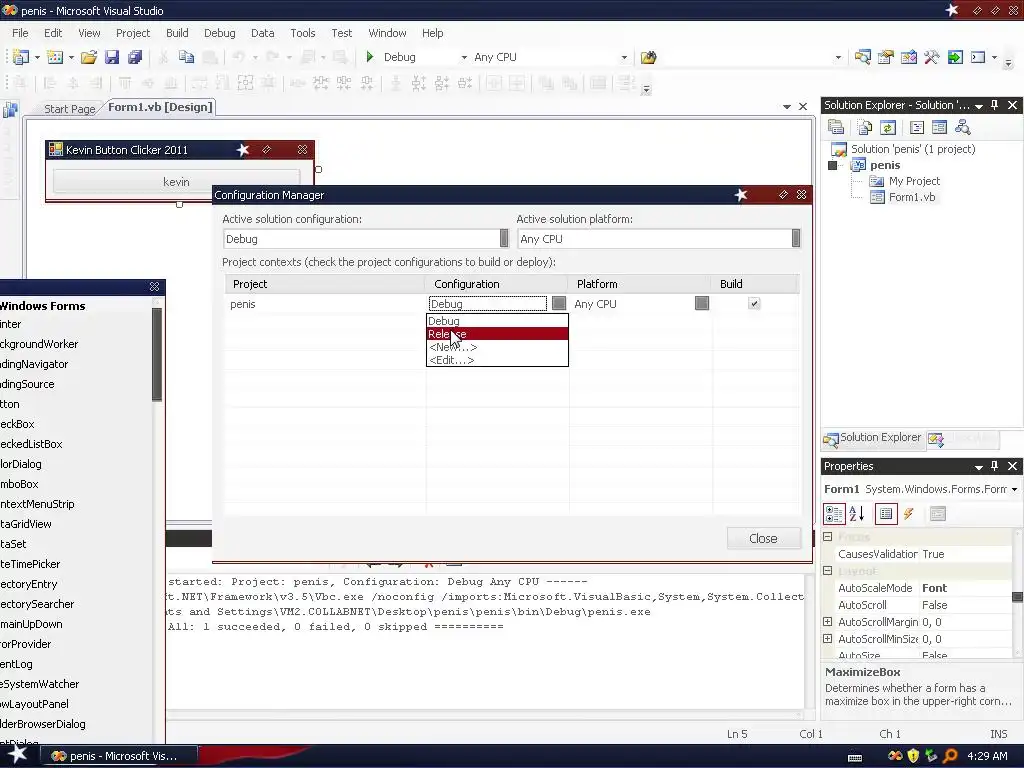The image size is (1024, 768).
Task: Close the Configuration Manager with Close button
Action: tap(763, 538)
